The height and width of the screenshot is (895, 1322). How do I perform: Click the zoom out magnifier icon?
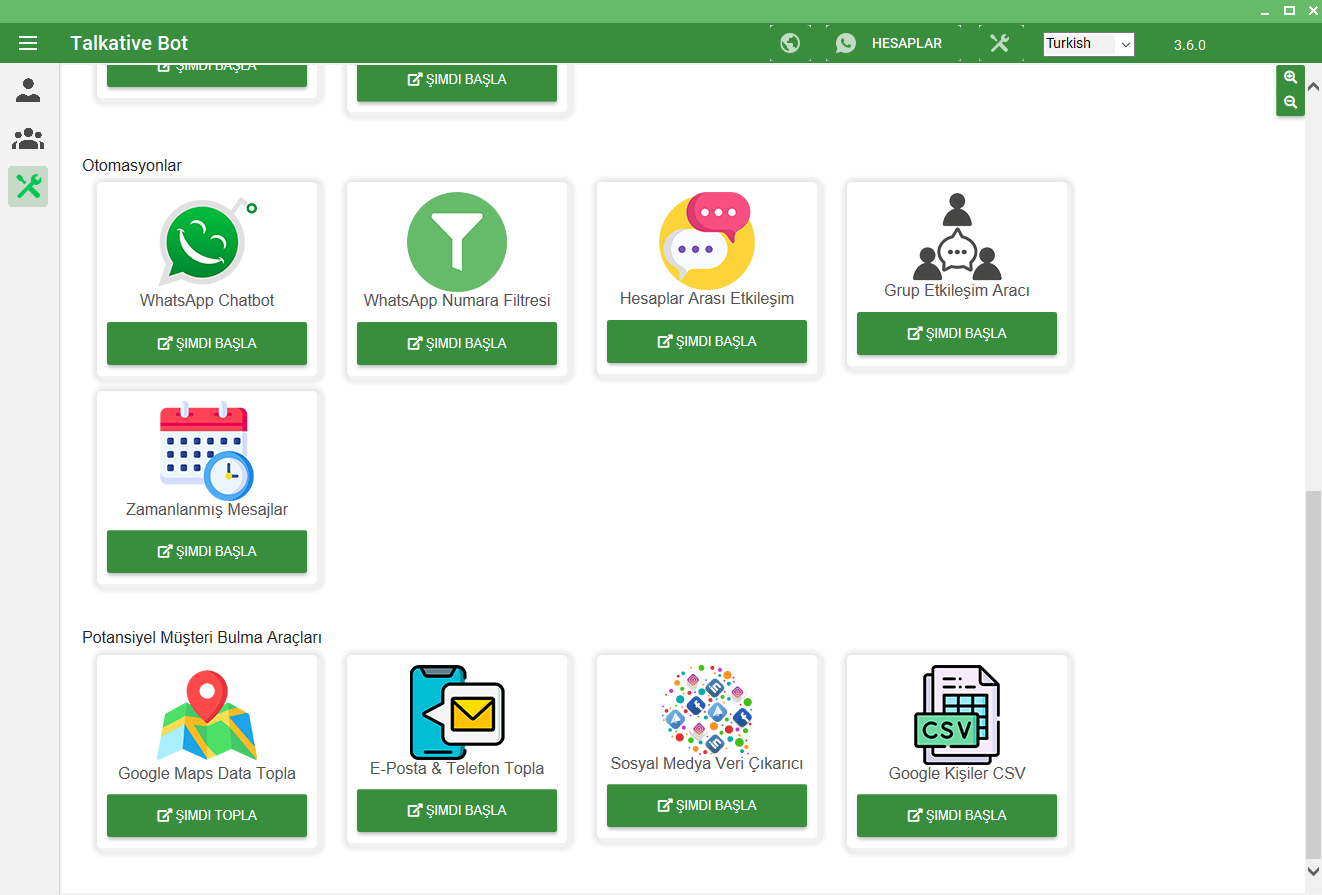[x=1290, y=102]
